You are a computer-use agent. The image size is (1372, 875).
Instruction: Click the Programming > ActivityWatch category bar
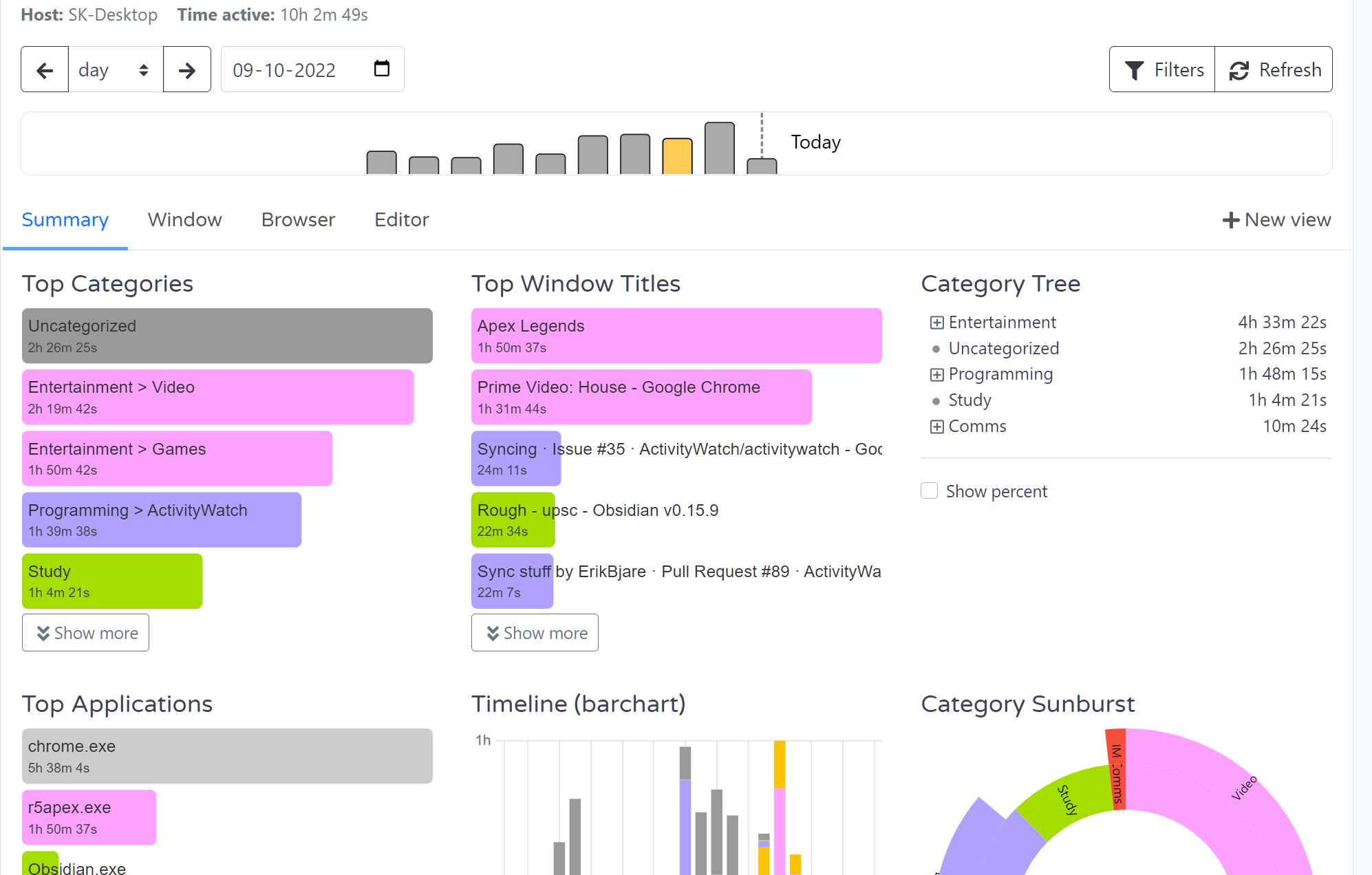click(162, 519)
